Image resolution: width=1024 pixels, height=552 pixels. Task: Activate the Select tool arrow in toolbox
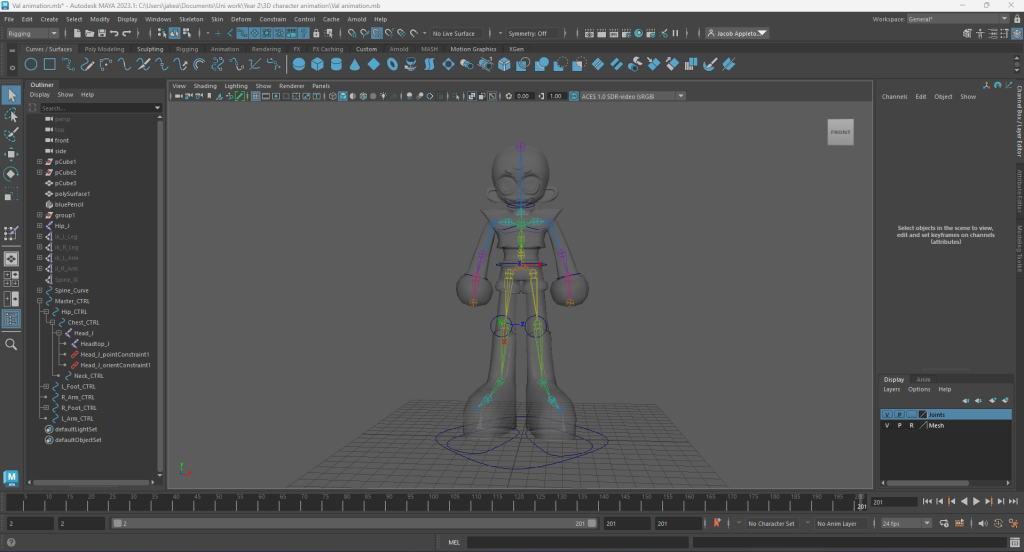coord(11,95)
